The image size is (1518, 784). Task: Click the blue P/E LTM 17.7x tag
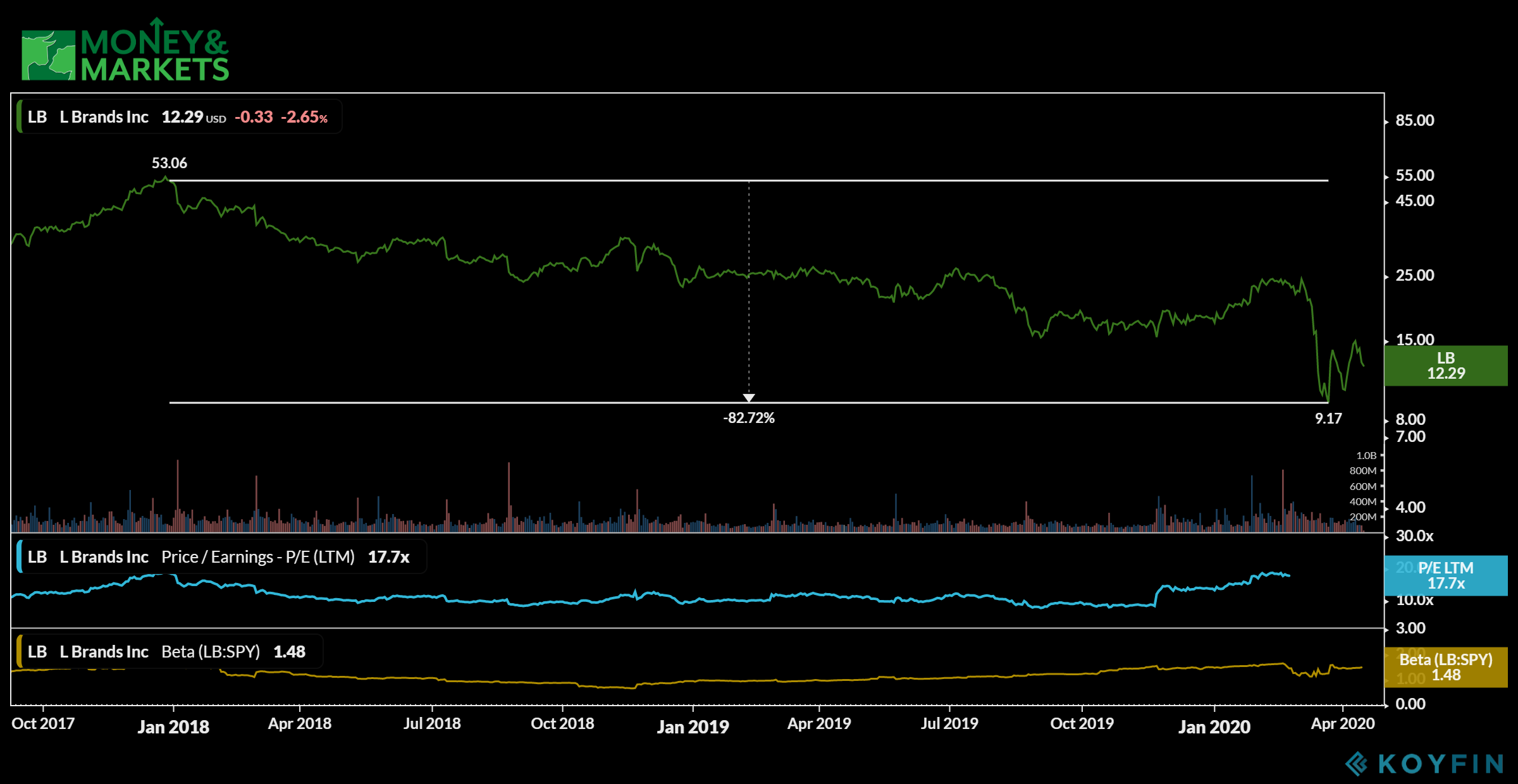click(1445, 575)
